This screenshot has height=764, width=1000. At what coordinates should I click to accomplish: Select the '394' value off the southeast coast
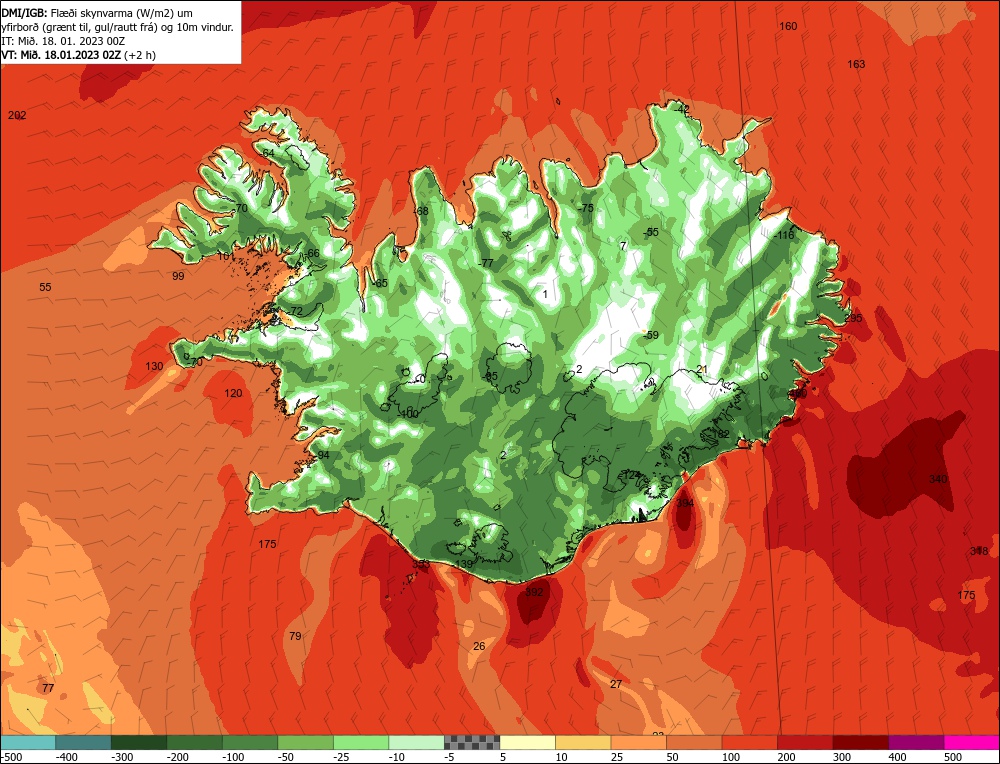[x=685, y=503]
